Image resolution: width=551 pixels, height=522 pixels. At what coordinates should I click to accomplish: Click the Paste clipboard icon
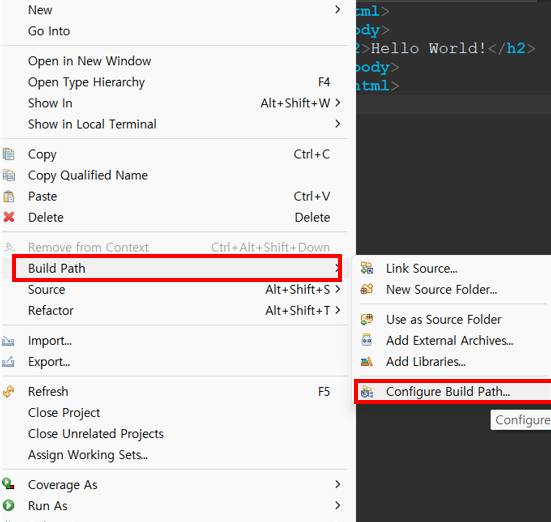[x=9, y=196]
